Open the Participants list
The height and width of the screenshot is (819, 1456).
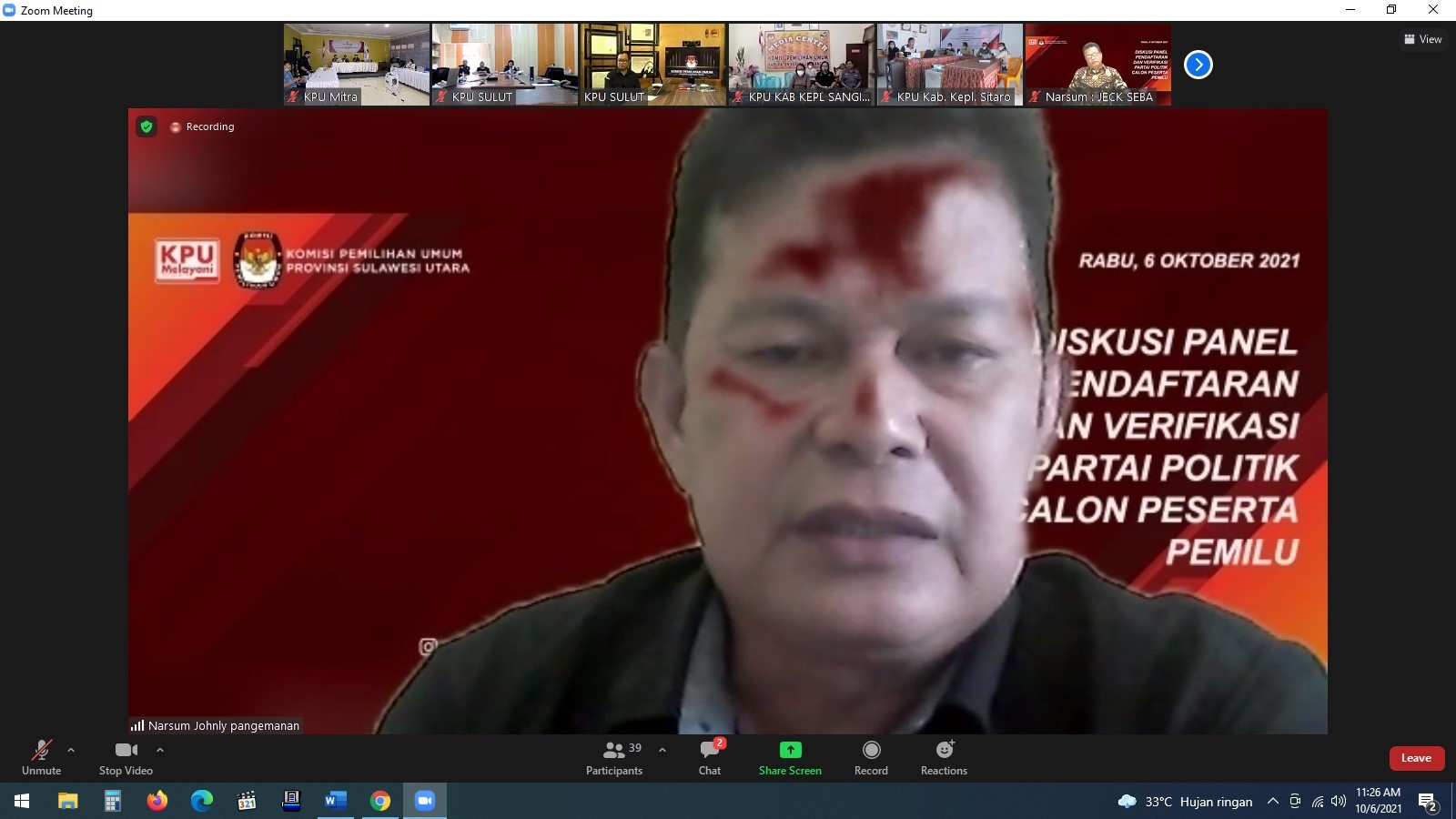point(614,757)
